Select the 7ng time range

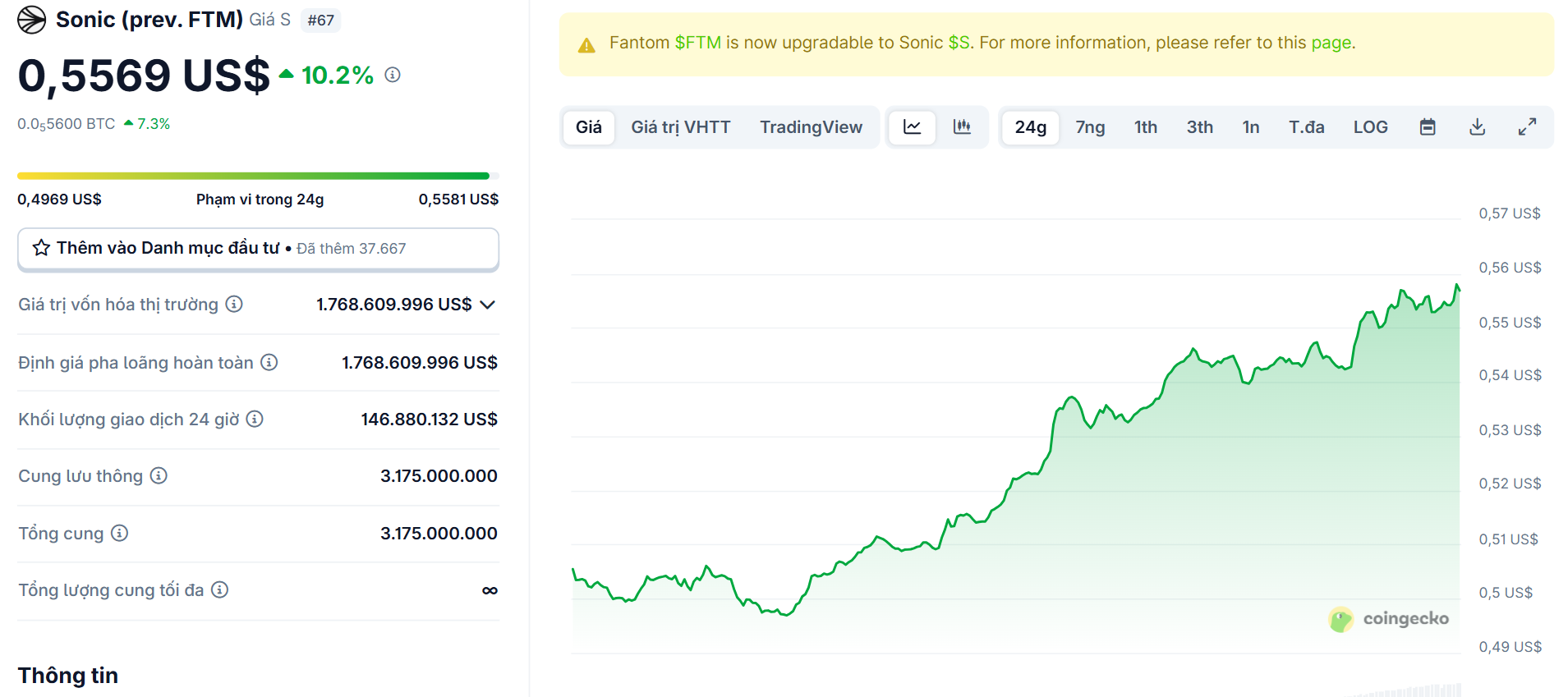point(1090,127)
